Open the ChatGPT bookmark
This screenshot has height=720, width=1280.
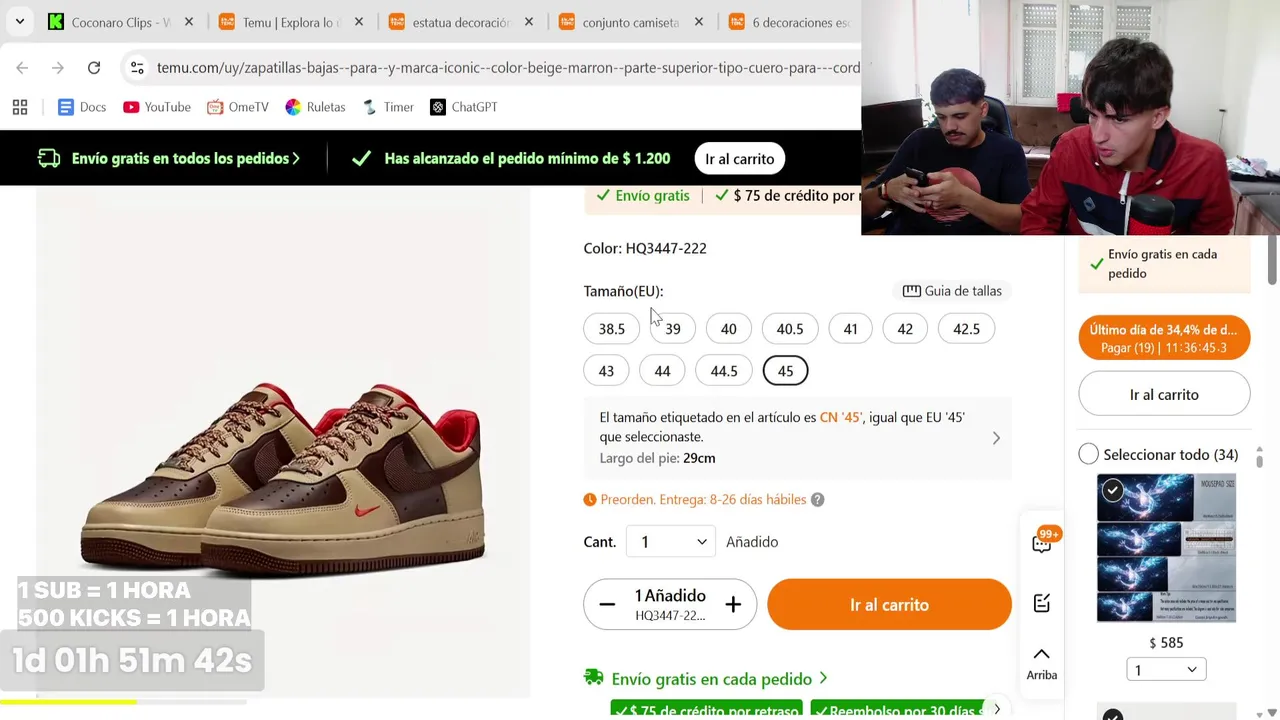tap(463, 107)
